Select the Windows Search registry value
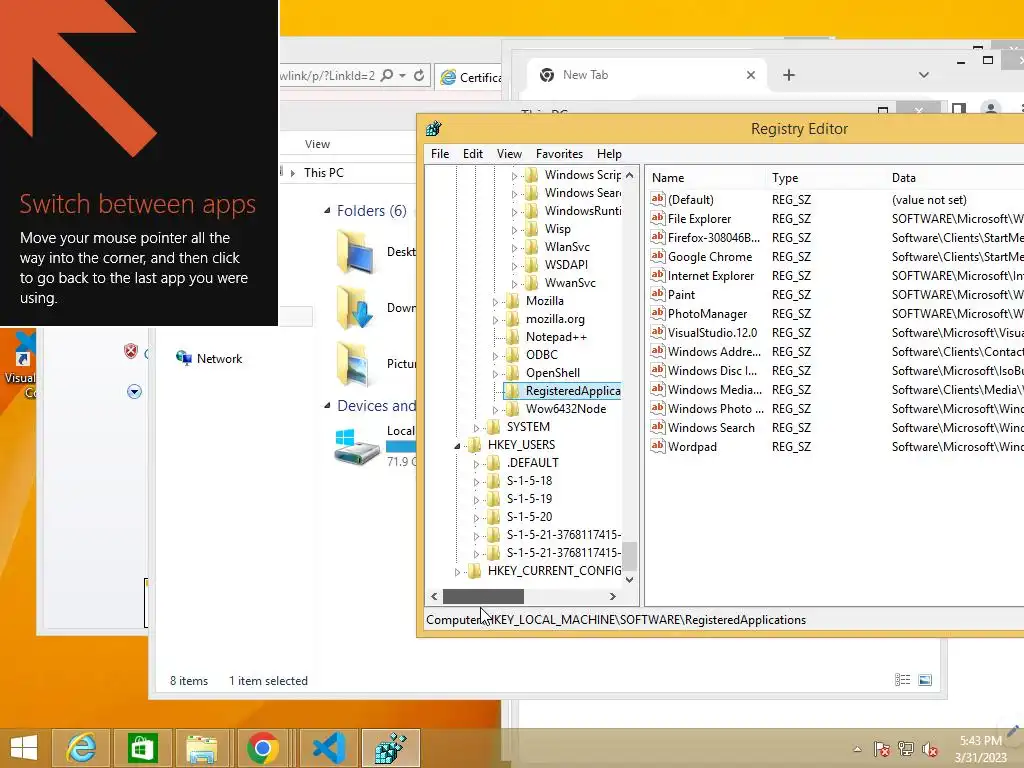 point(711,428)
